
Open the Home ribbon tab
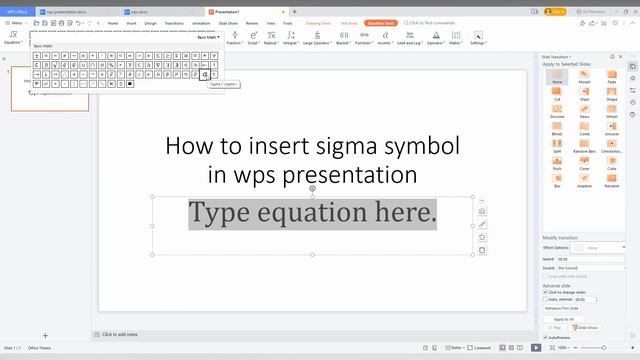113,23
